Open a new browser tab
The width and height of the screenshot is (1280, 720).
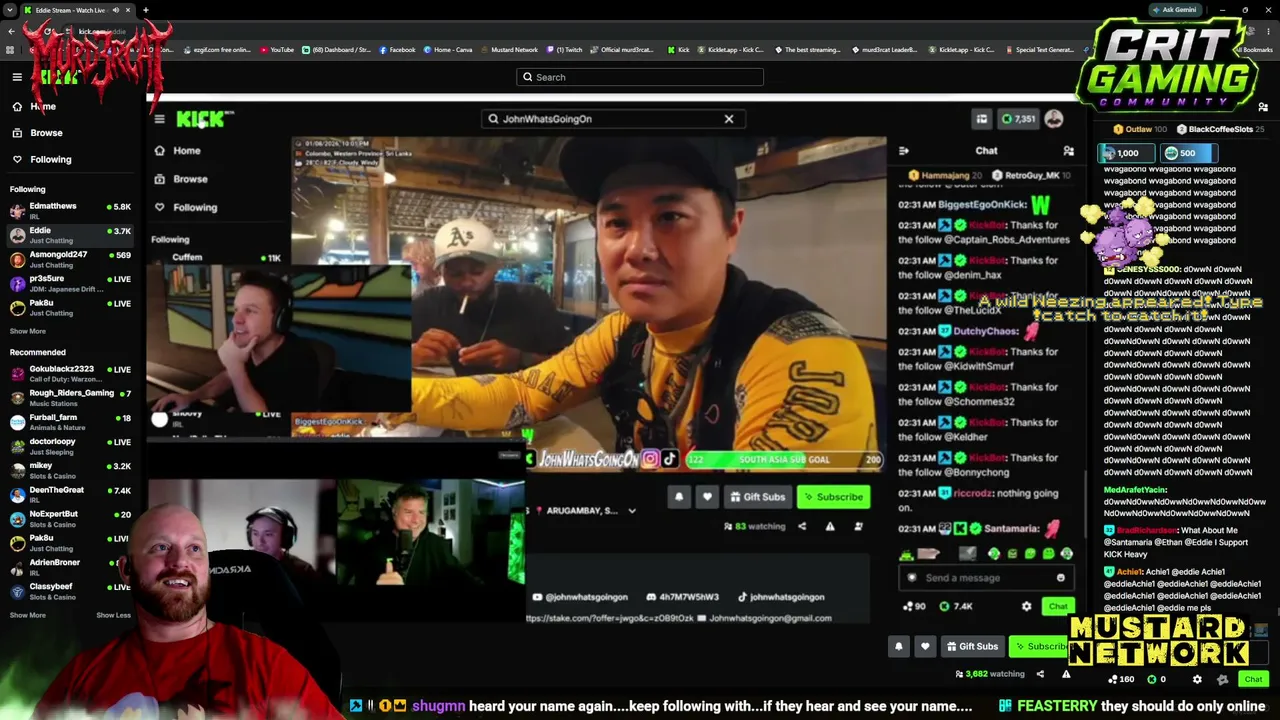145,10
